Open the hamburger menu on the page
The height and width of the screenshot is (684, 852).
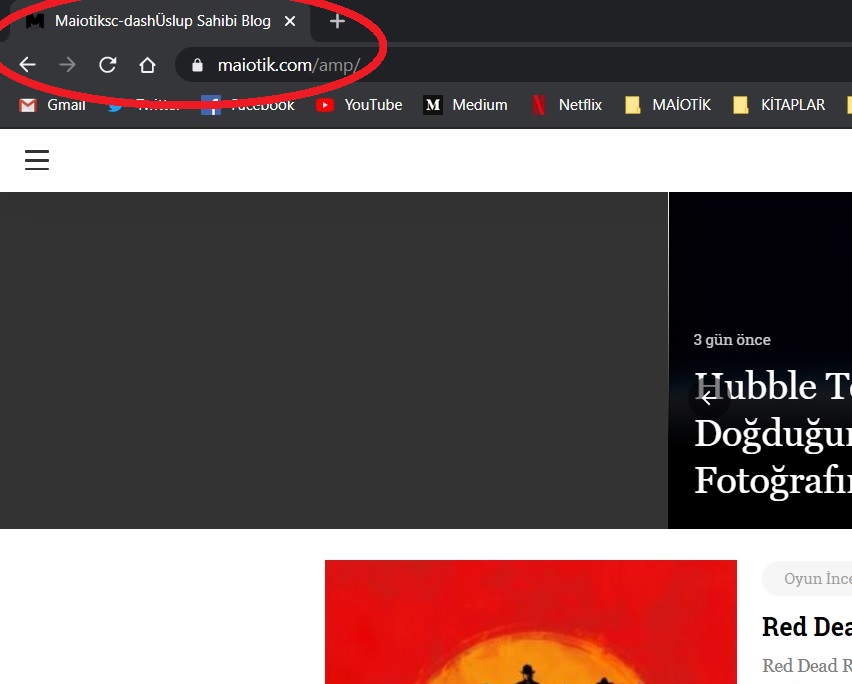click(x=37, y=160)
